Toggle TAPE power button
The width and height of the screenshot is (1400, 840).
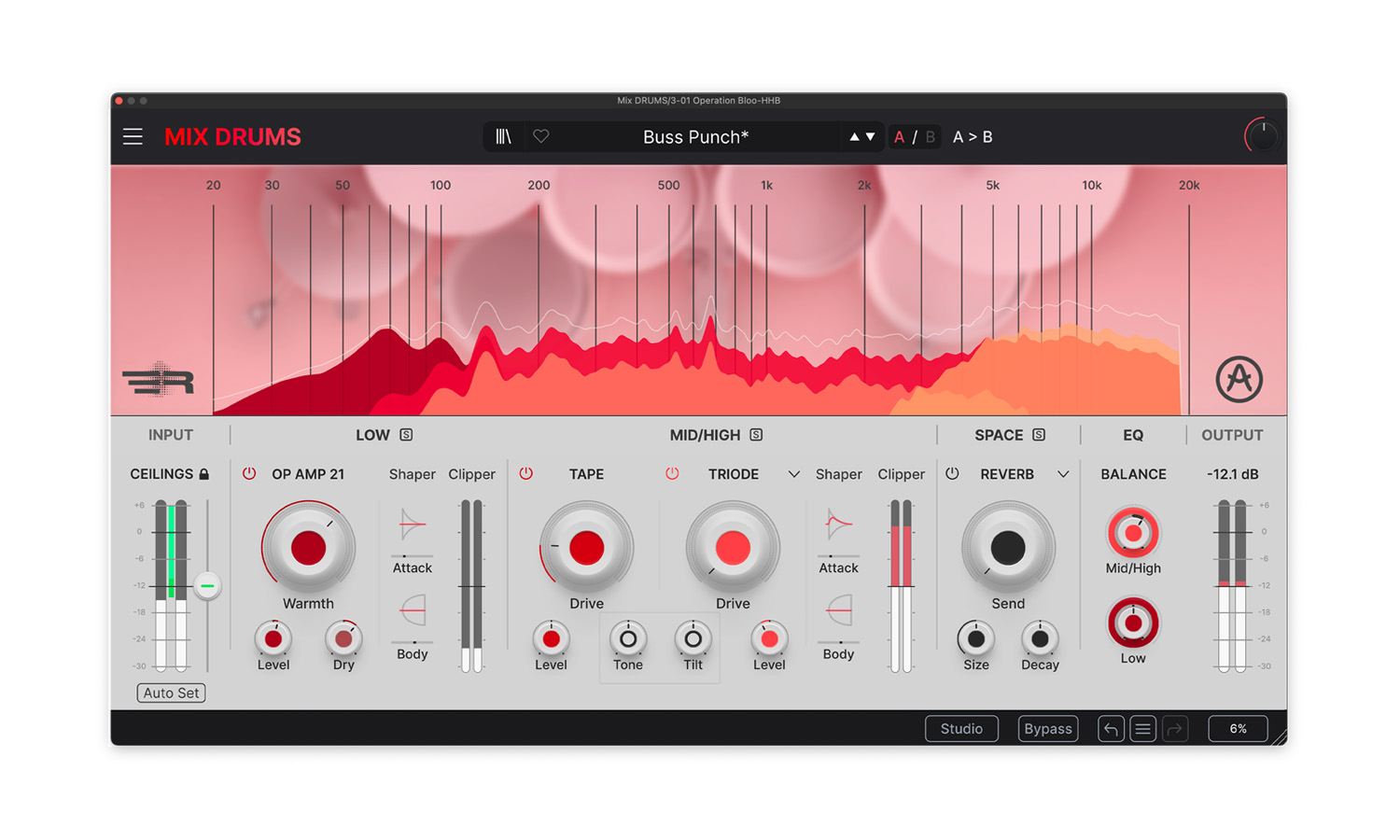pos(526,474)
